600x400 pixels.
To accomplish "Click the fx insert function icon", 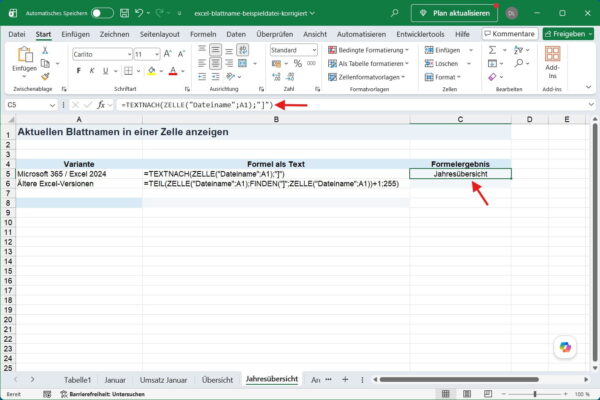I will tap(101, 105).
